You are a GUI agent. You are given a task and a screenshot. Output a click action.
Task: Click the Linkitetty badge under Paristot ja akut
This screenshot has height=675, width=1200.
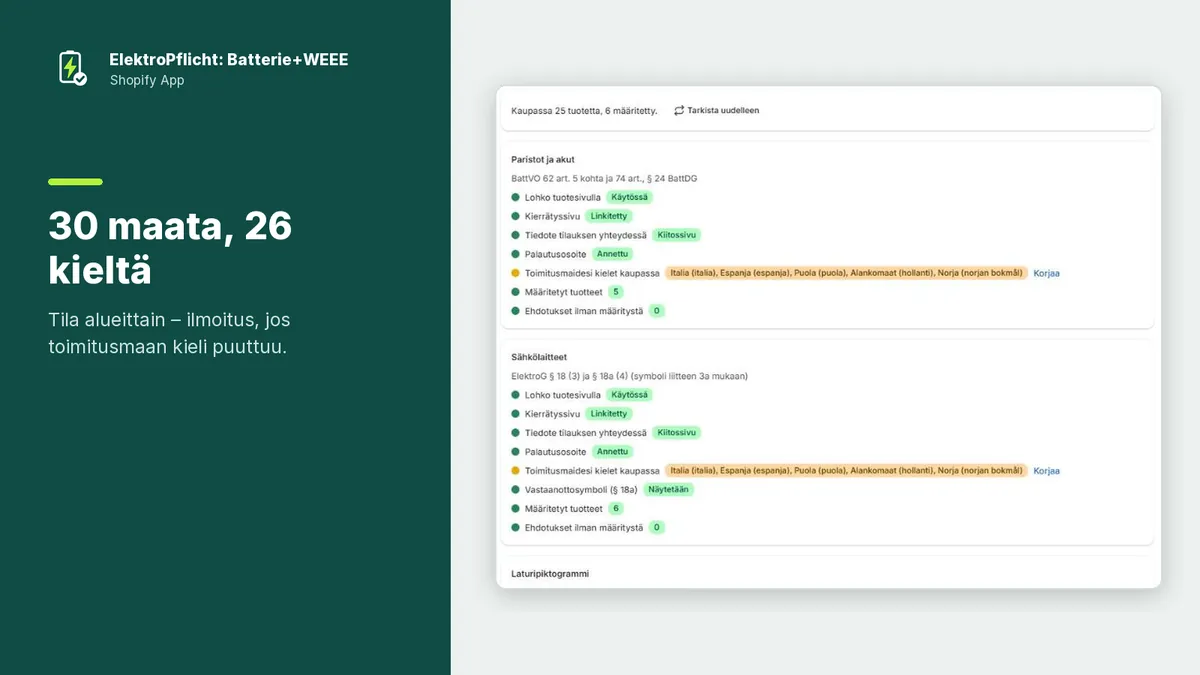[609, 216]
